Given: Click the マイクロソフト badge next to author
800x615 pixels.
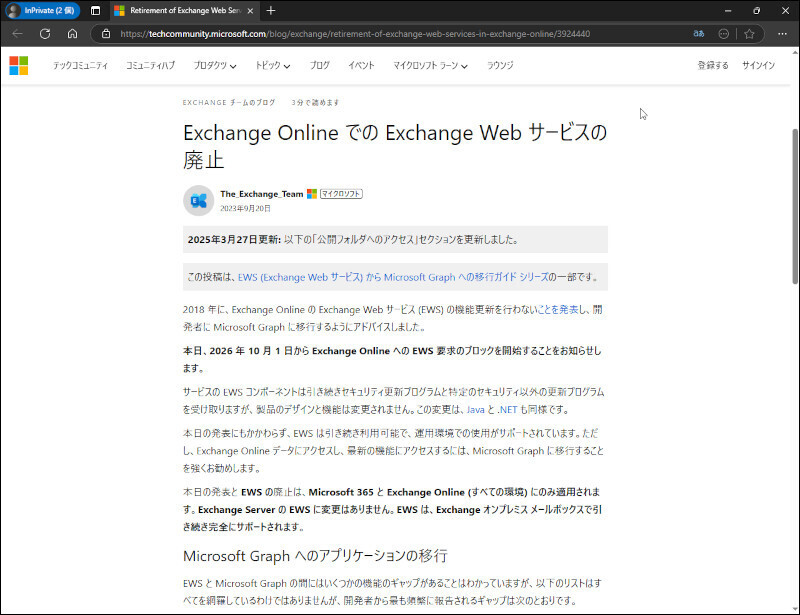Looking at the screenshot, I should point(341,194).
